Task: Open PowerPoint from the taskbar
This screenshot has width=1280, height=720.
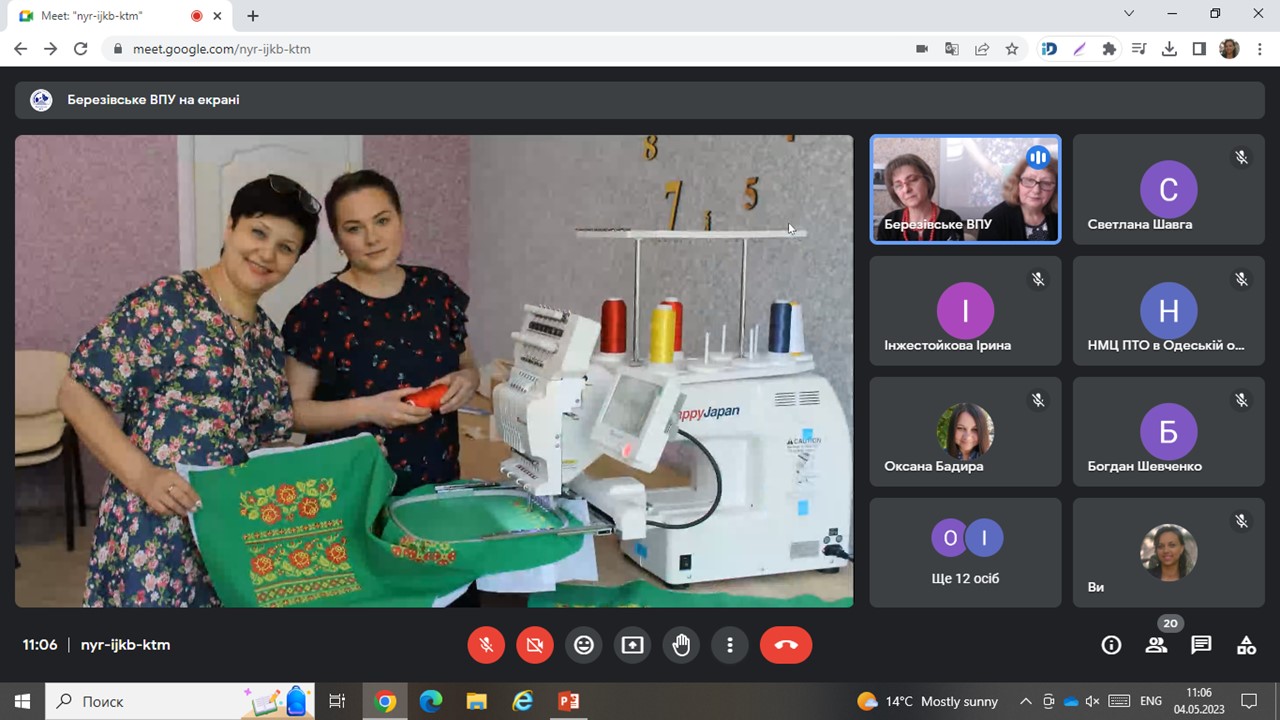Action: tap(568, 701)
